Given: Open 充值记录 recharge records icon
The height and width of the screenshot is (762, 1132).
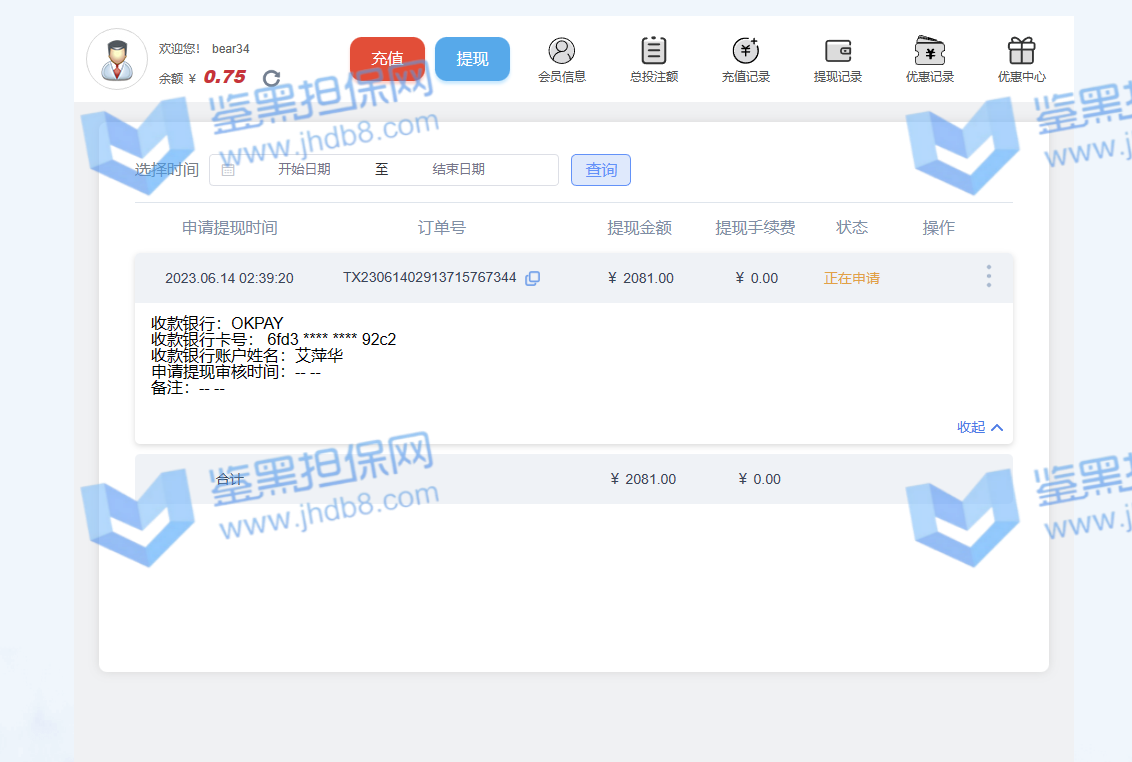Looking at the screenshot, I should pos(746,51).
